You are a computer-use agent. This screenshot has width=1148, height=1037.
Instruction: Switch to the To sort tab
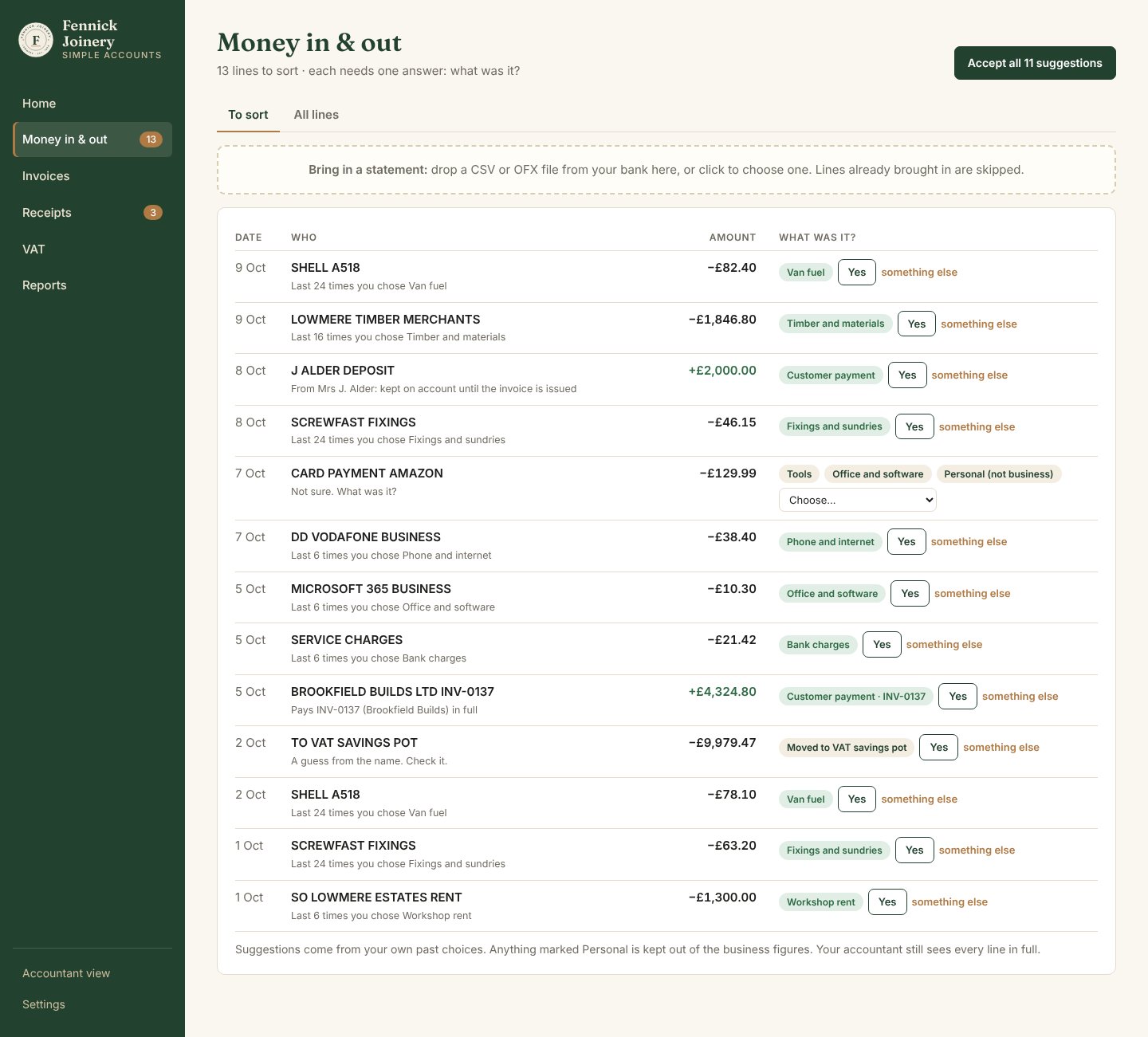tap(248, 115)
